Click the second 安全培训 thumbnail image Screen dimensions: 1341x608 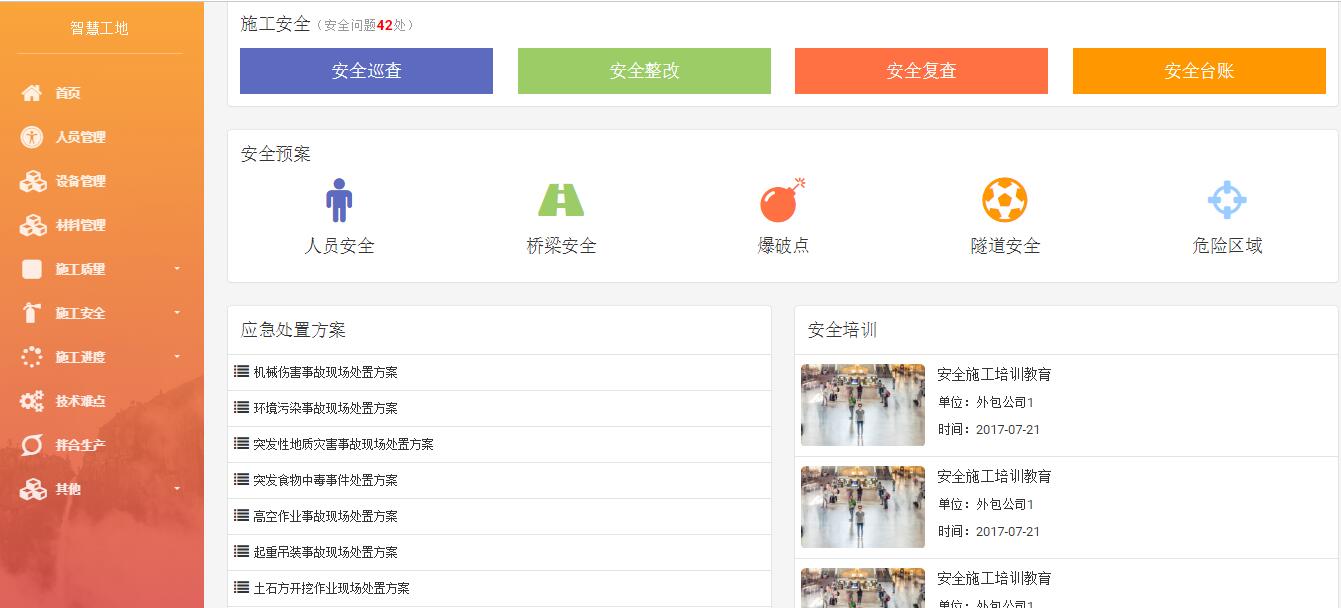click(x=863, y=507)
